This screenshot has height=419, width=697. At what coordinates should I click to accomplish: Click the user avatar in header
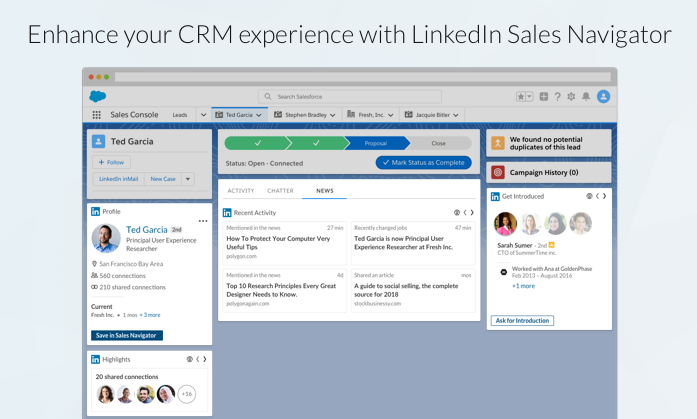click(603, 97)
